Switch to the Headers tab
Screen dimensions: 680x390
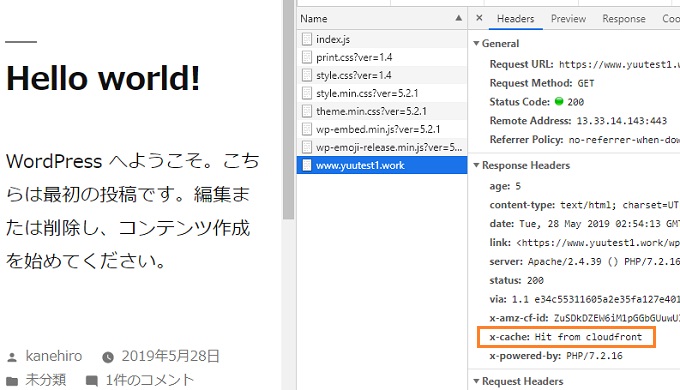click(515, 19)
